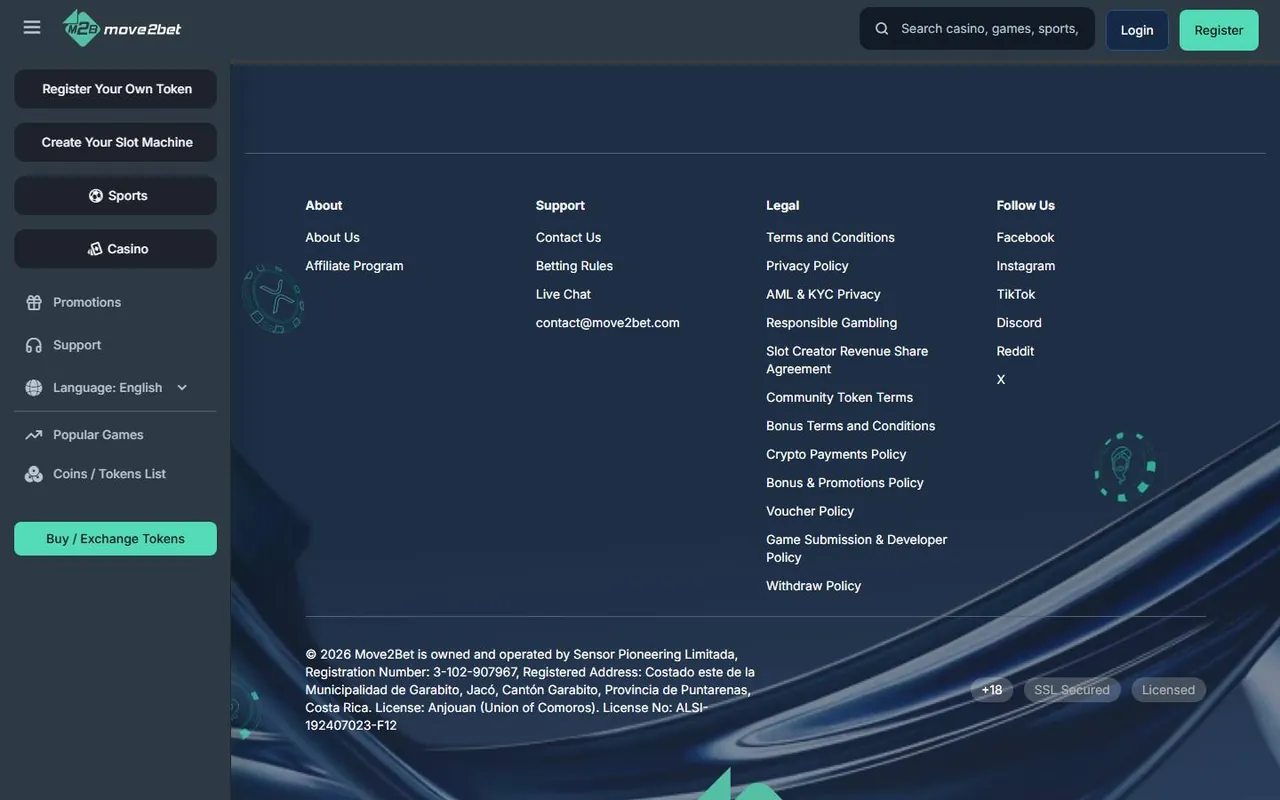Open Coins / Tokens List
Screen dimensions: 1280x800
click(x=109, y=474)
